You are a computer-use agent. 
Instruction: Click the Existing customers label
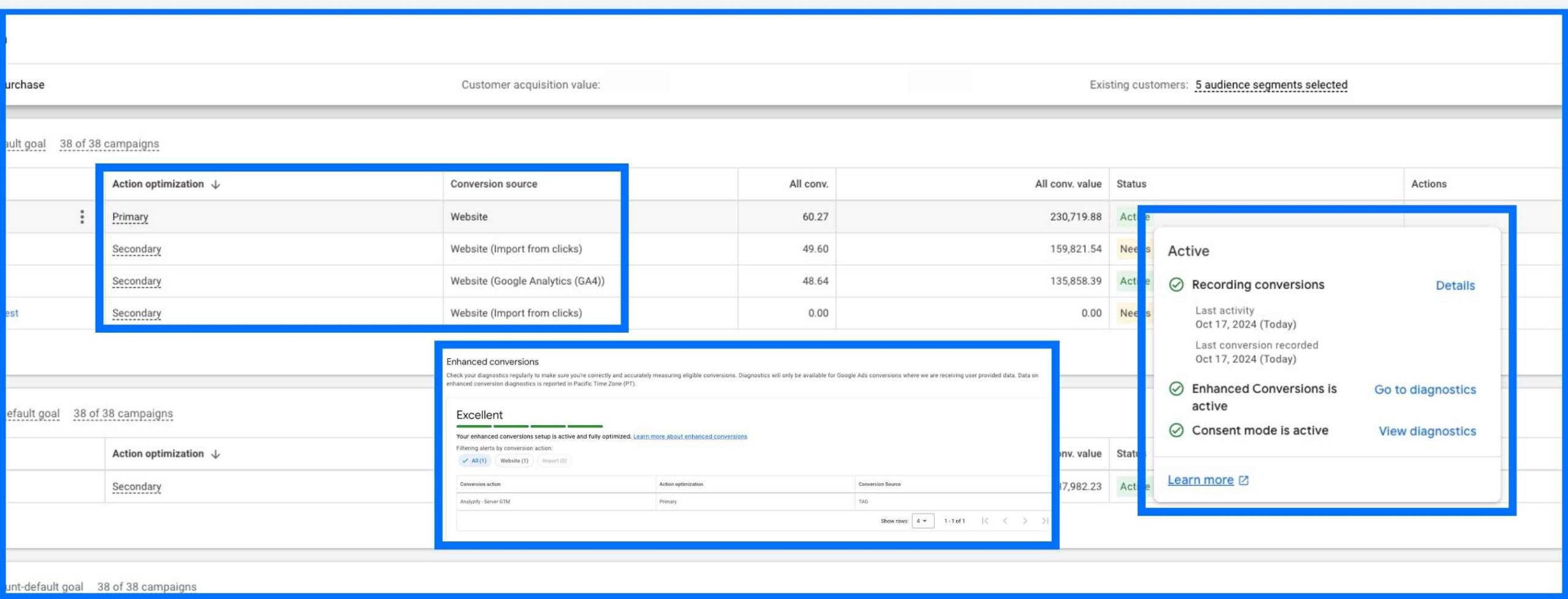tap(1139, 85)
